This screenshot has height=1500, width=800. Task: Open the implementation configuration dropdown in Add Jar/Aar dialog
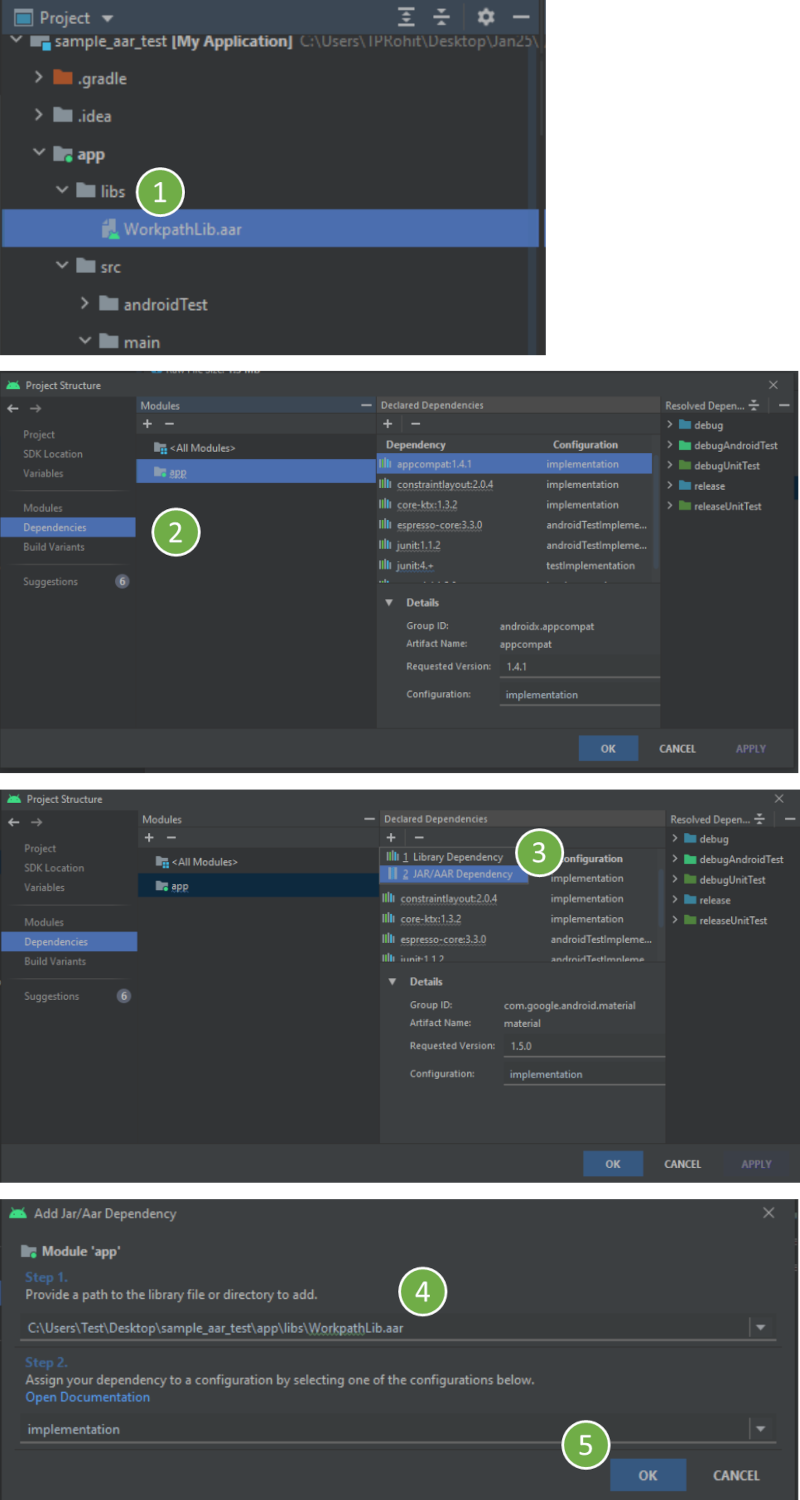tap(761, 1430)
